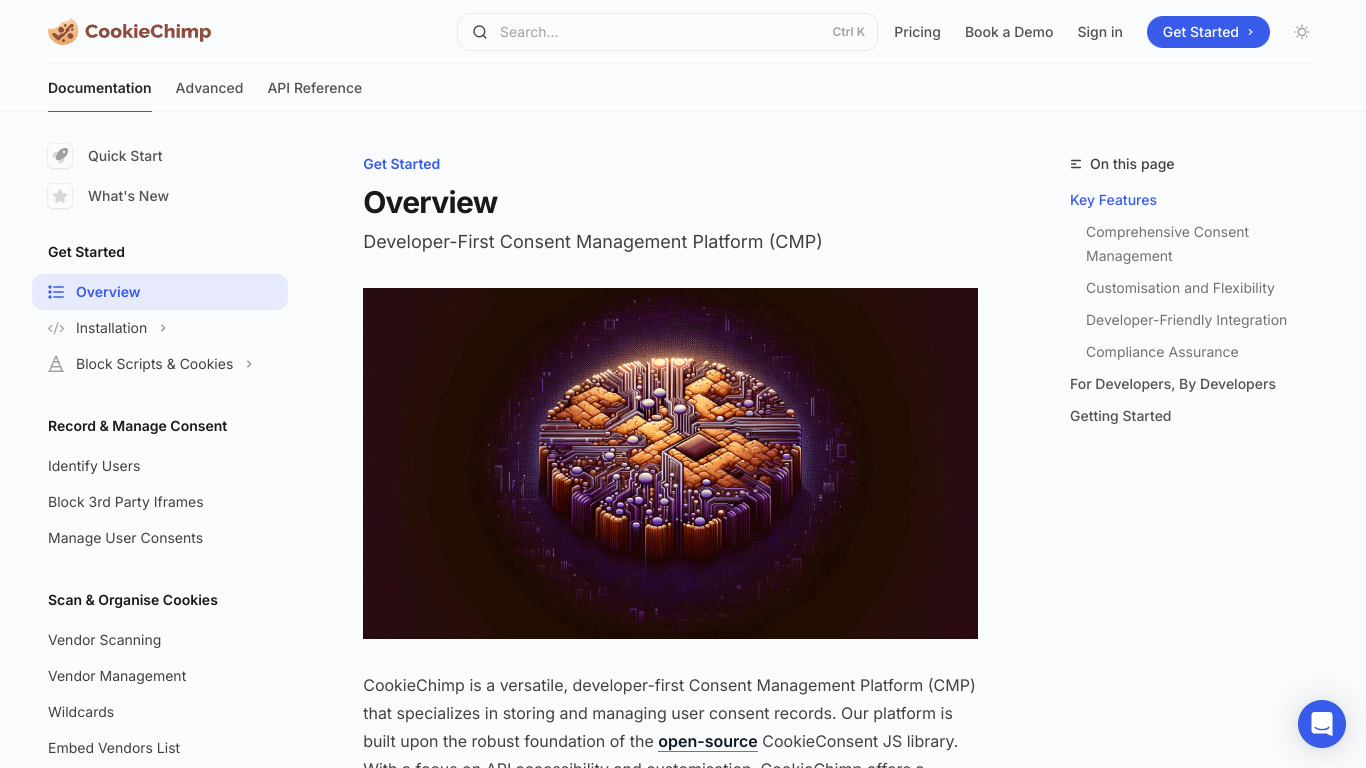Viewport: 1366px width, 768px height.
Task: Open Block 3rd Party Iframes page
Action: point(126,502)
